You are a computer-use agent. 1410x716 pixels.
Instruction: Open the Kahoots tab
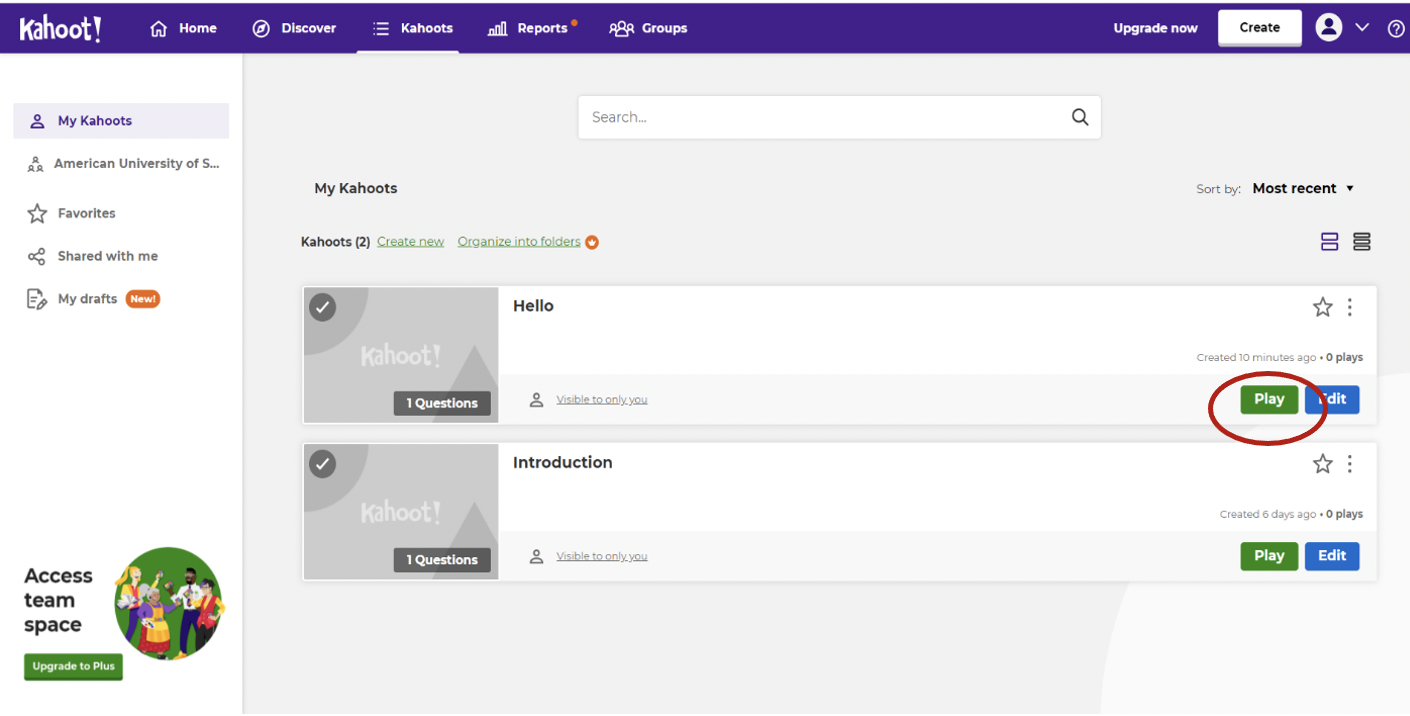tap(412, 28)
